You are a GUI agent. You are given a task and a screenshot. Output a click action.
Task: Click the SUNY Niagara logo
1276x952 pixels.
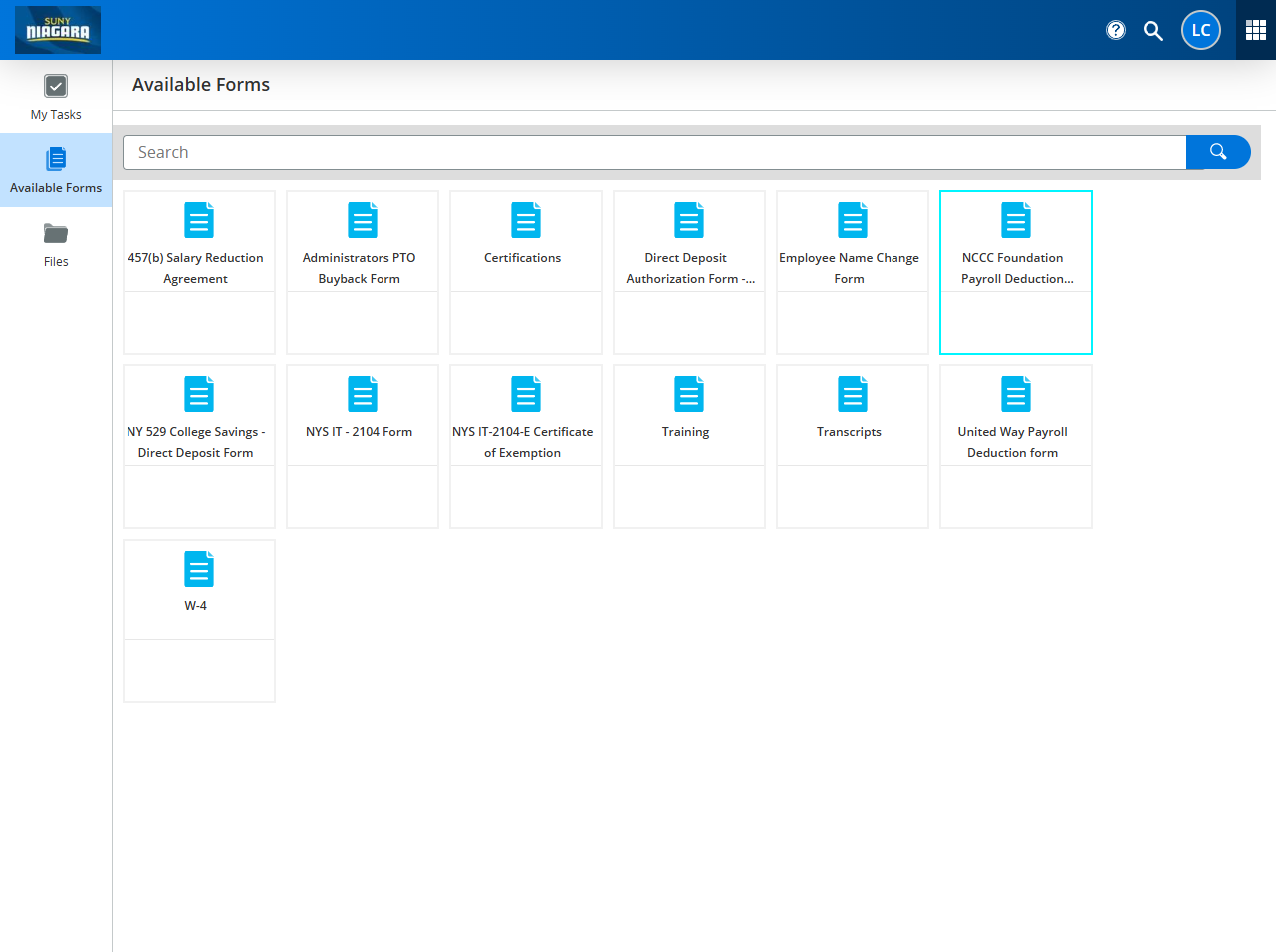click(58, 30)
